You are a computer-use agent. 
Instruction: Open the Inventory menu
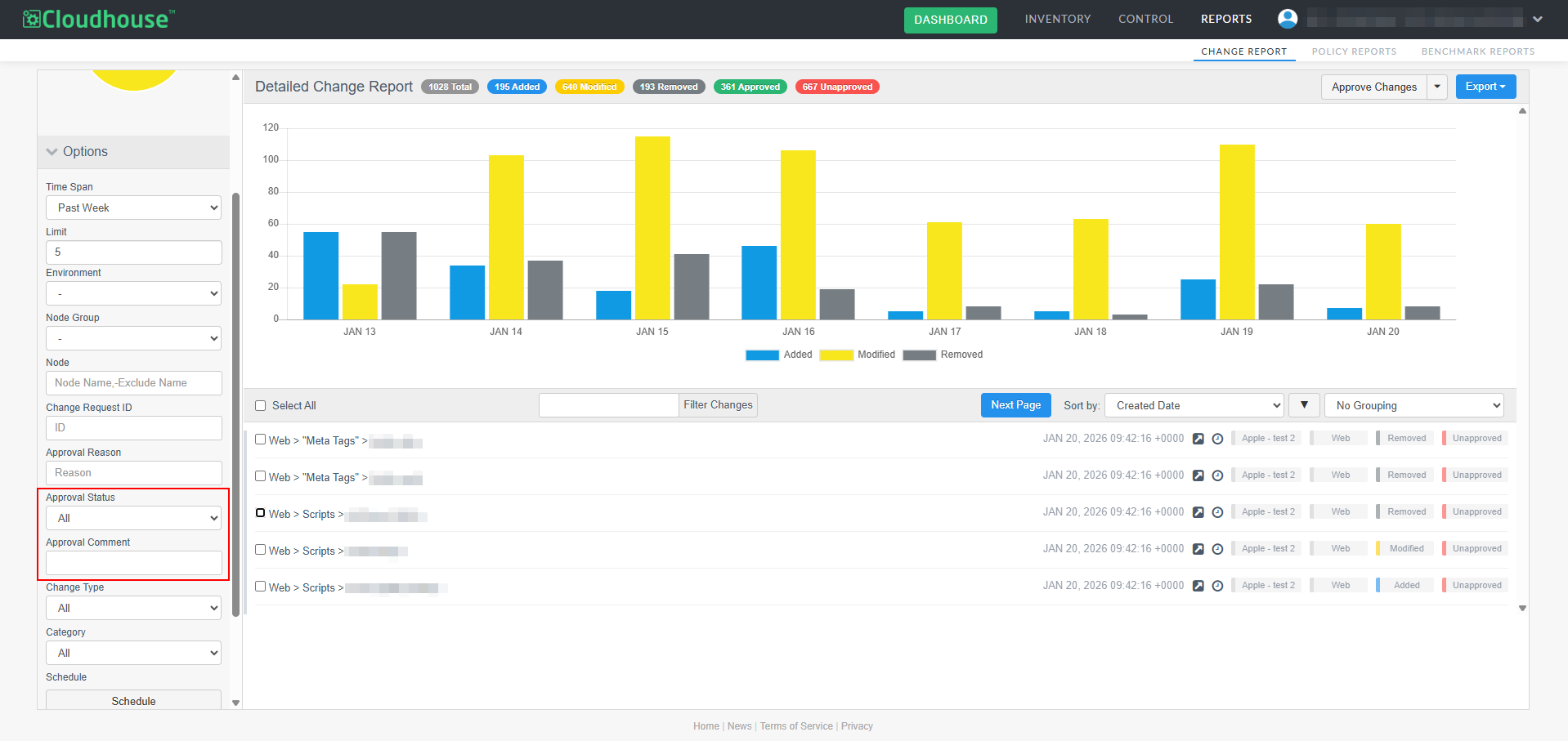[x=1057, y=19]
